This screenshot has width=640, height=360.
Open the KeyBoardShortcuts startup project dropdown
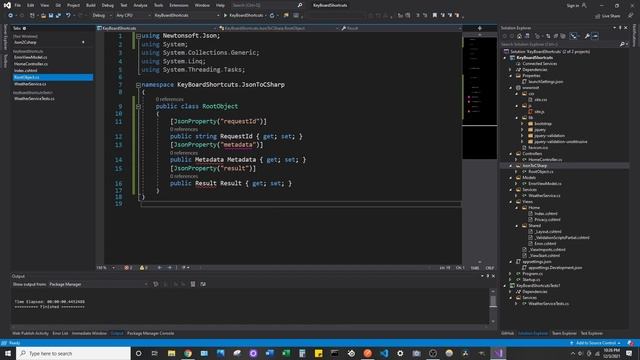[x=187, y=16]
